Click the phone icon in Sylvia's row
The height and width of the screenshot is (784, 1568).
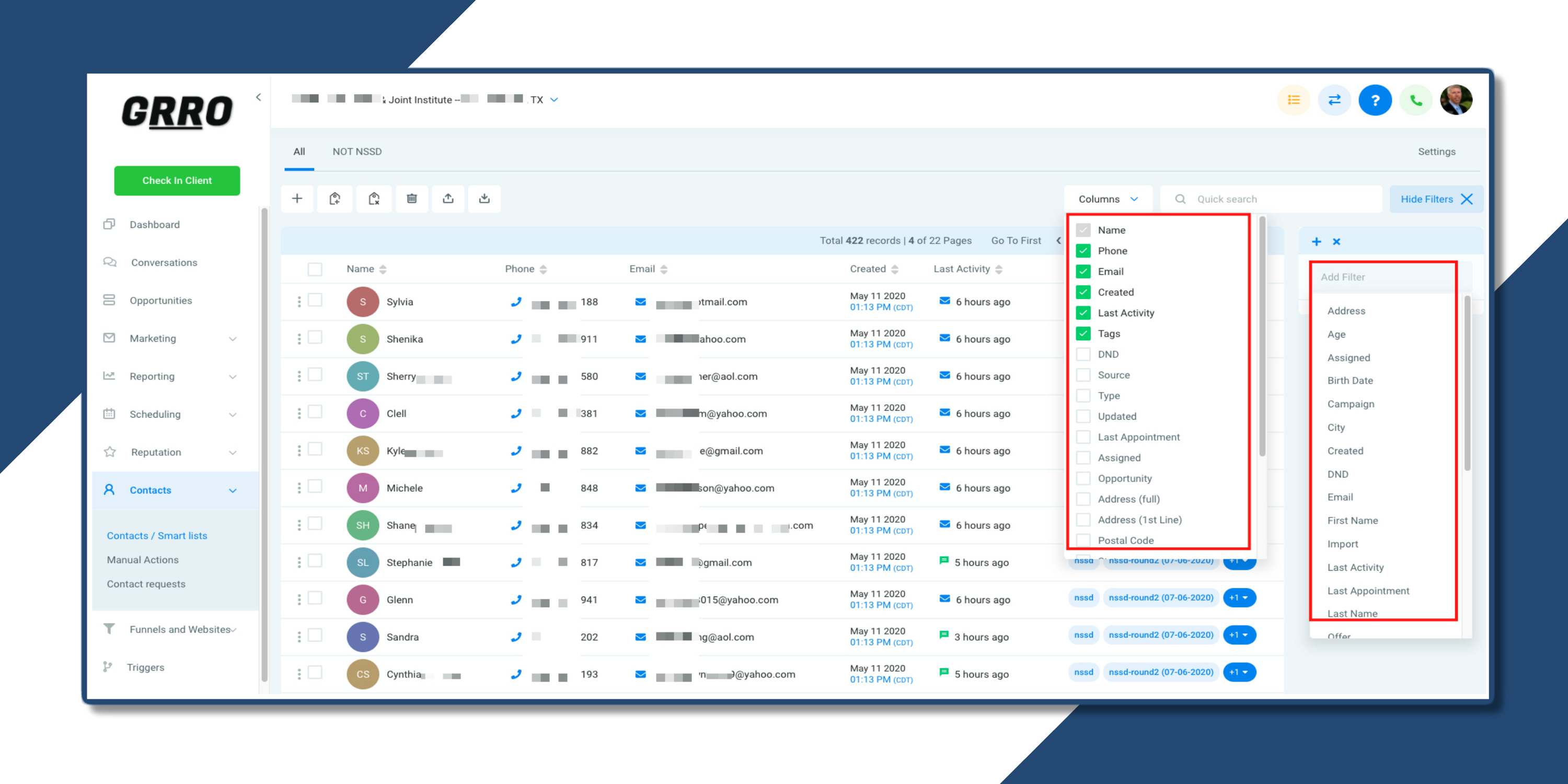tap(516, 302)
